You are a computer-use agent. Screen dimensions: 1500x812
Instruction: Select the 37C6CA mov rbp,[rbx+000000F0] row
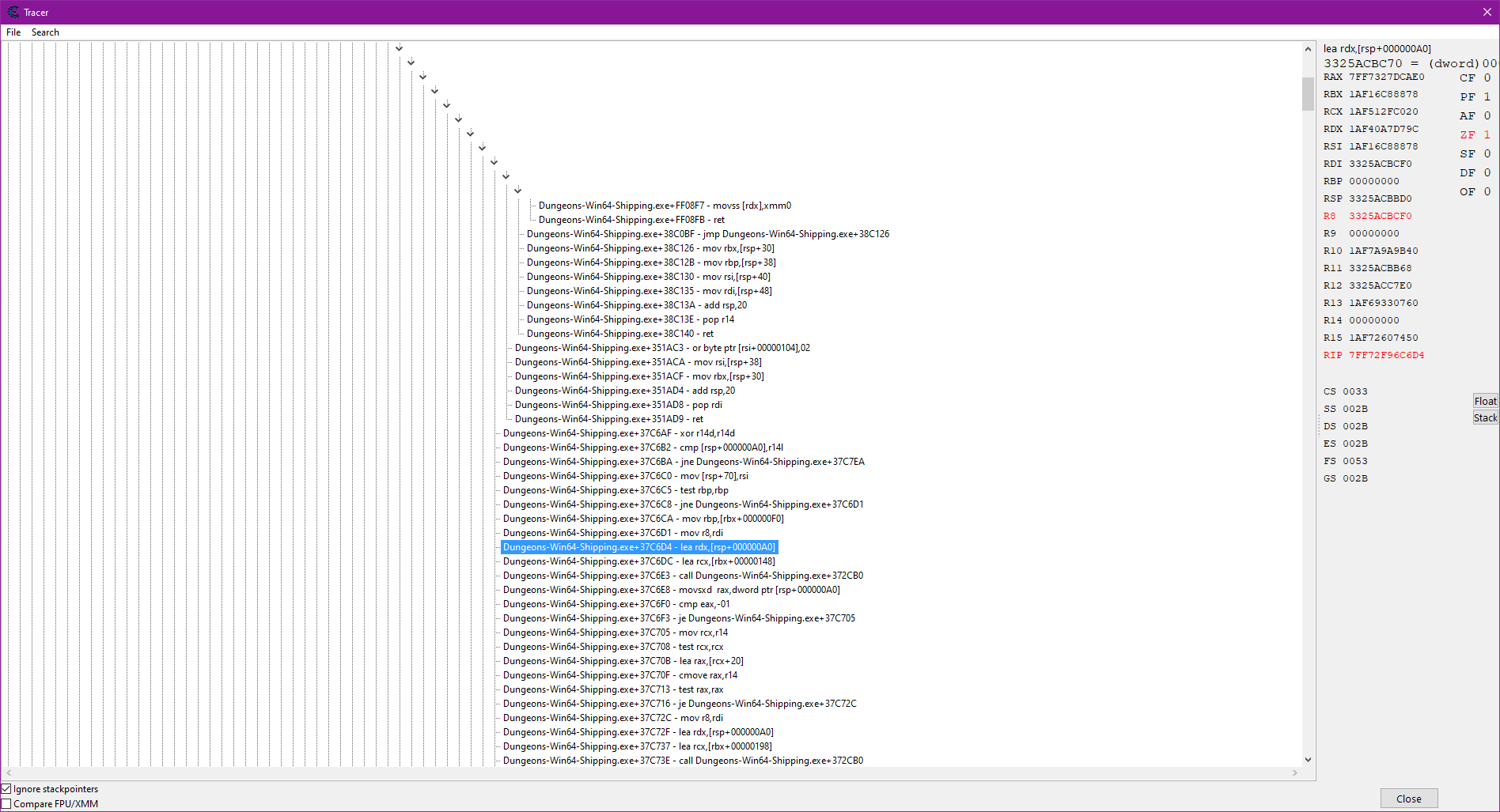coord(643,519)
